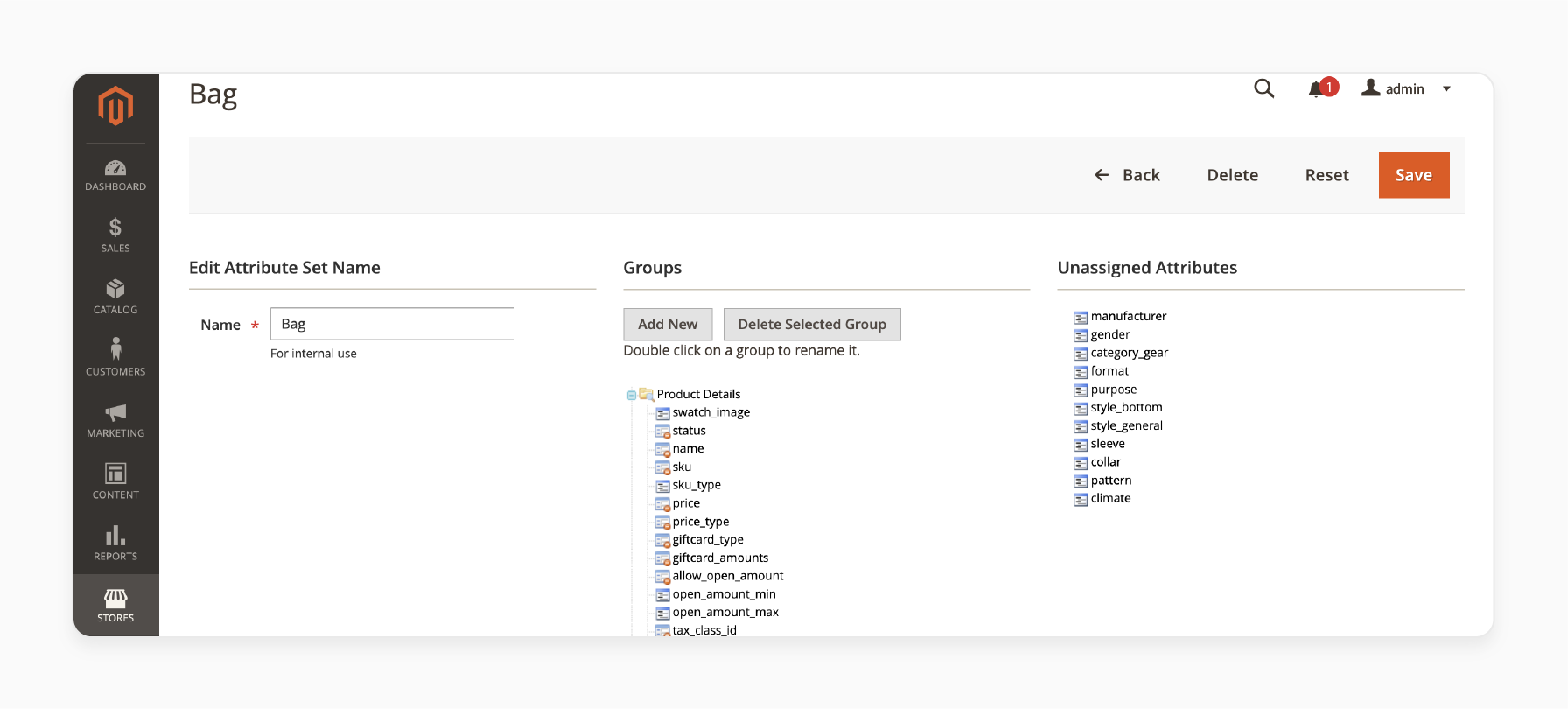Open the Content sidebar menu
Viewport: 1568px width, 709px height.
click(x=115, y=482)
